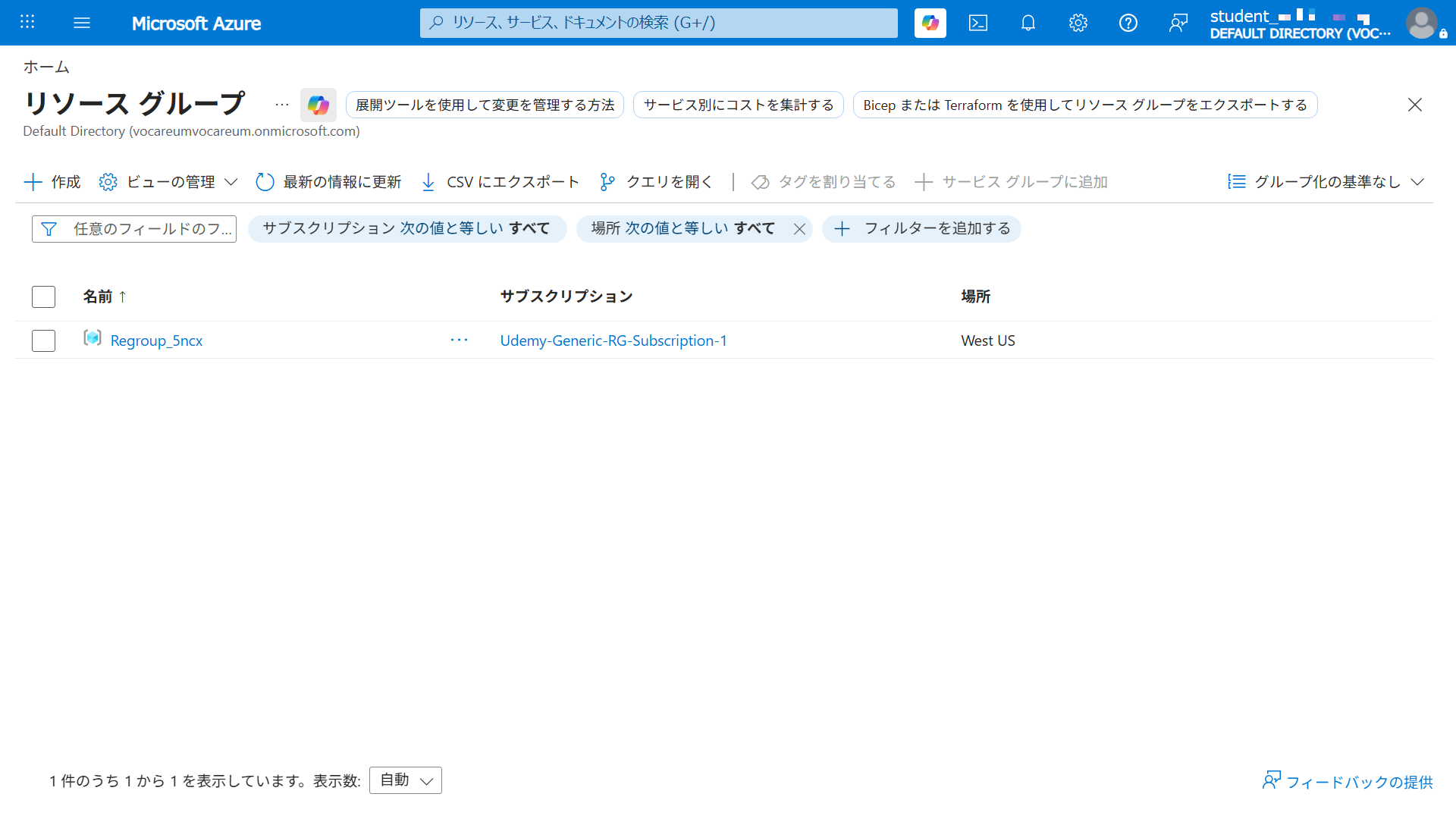This screenshot has height=819, width=1456.
Task: Click タグを割り当てる
Action: point(824,182)
